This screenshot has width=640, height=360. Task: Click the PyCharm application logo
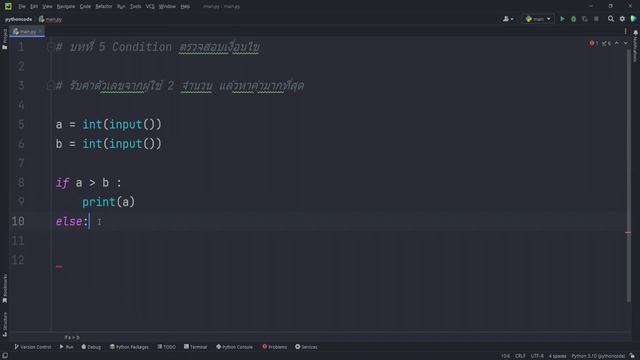pos(8,6)
